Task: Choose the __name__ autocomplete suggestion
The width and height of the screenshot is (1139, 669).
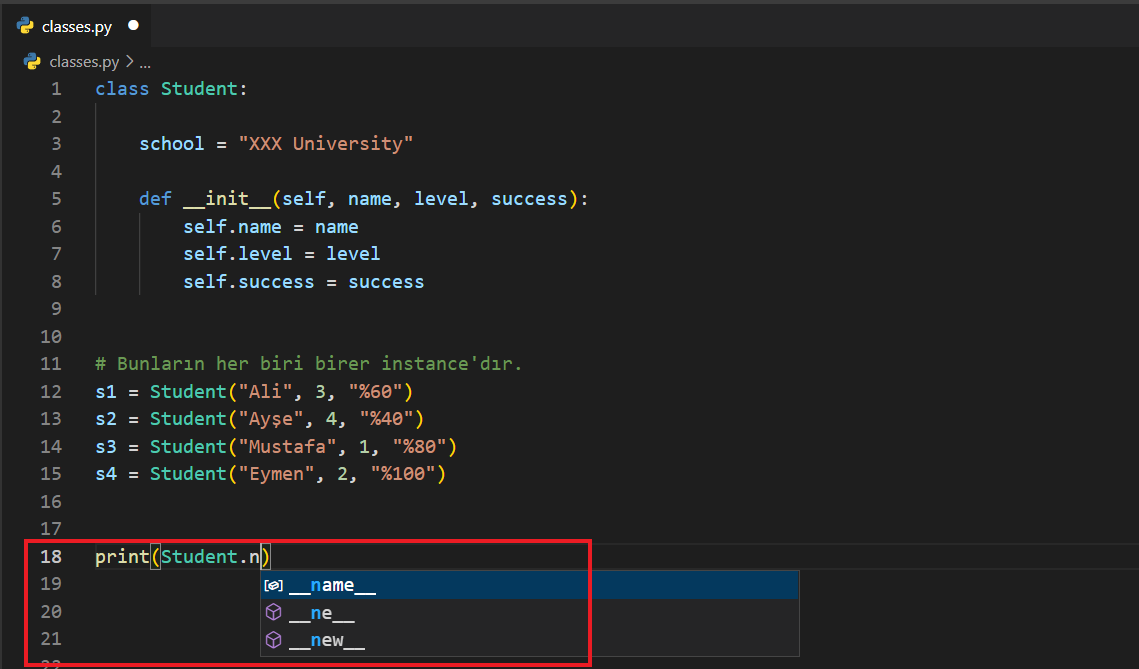Action: tap(332, 586)
